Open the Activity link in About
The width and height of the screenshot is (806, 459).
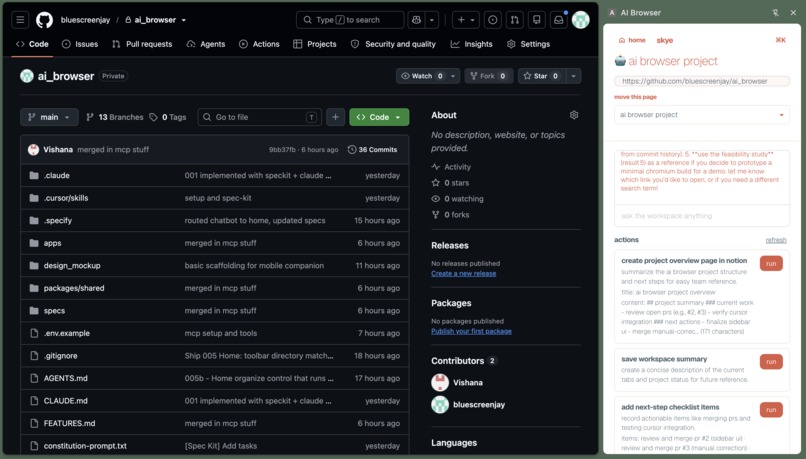[x=457, y=167]
